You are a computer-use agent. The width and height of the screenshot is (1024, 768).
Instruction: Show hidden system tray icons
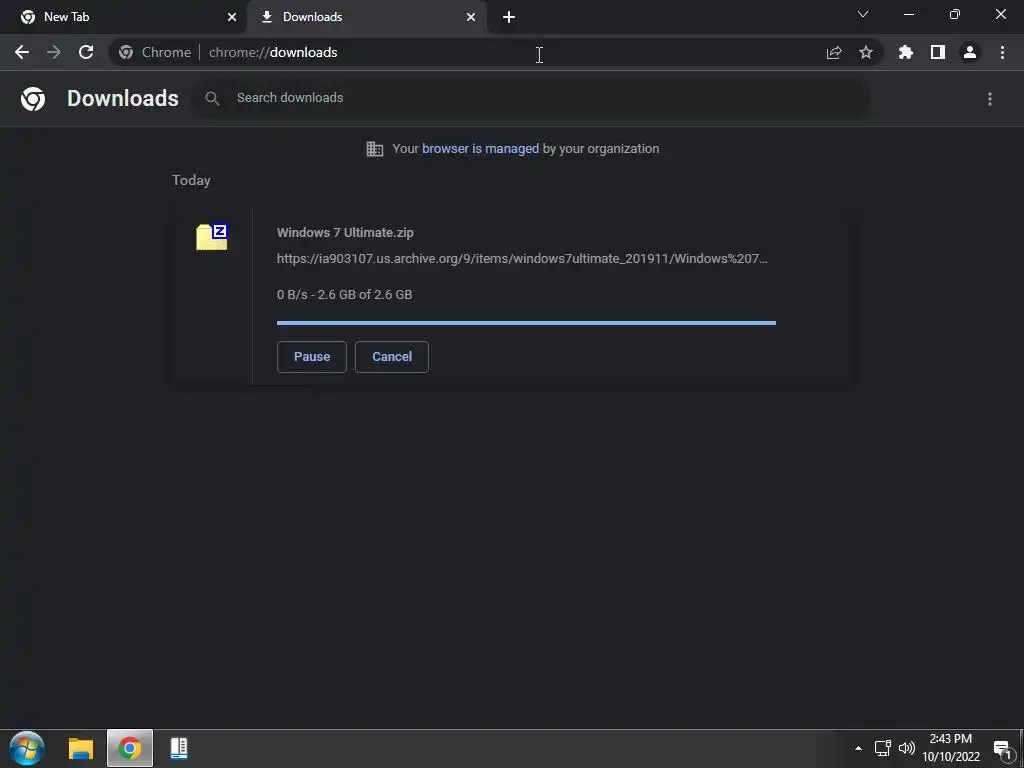pos(858,748)
